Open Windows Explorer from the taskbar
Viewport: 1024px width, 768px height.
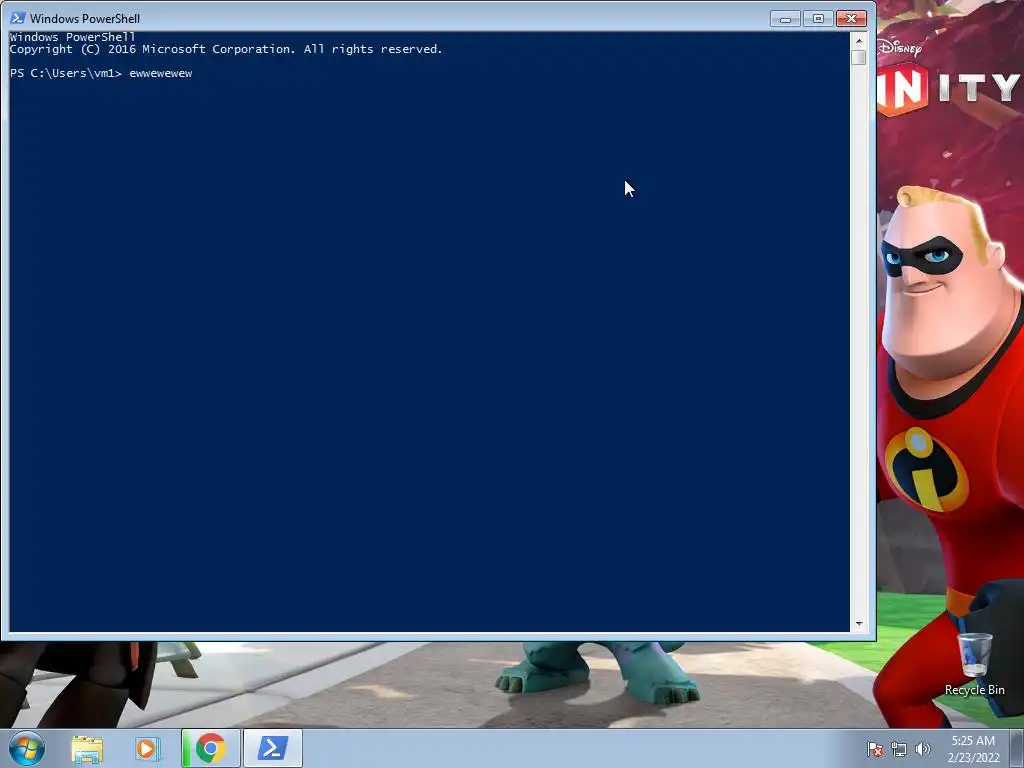87,748
